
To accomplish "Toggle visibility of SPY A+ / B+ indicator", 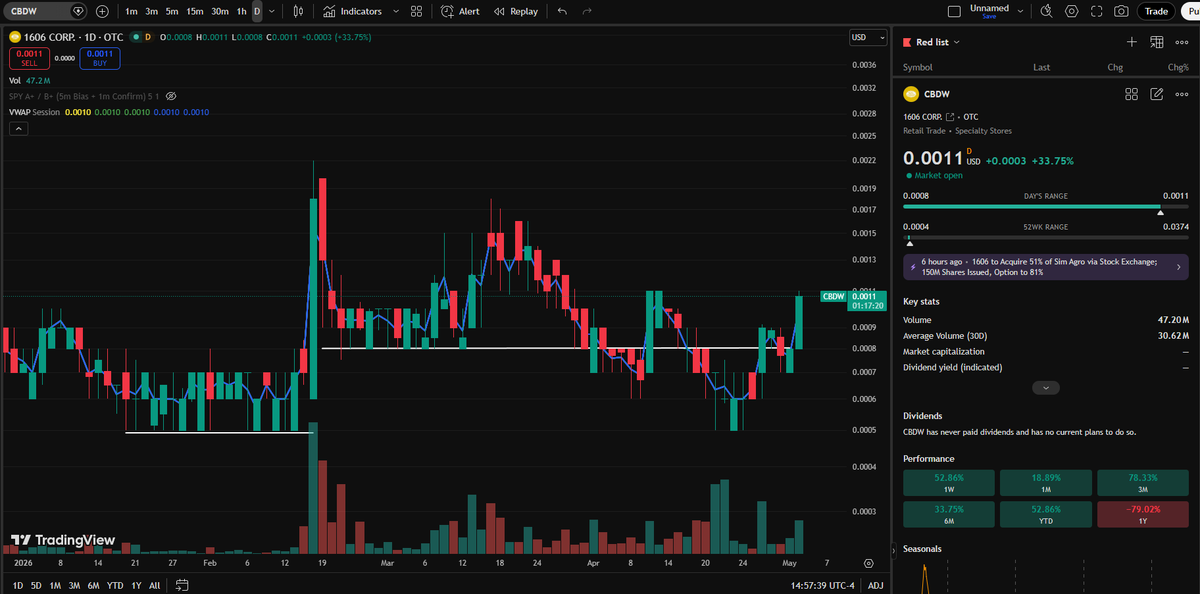I will point(171,96).
